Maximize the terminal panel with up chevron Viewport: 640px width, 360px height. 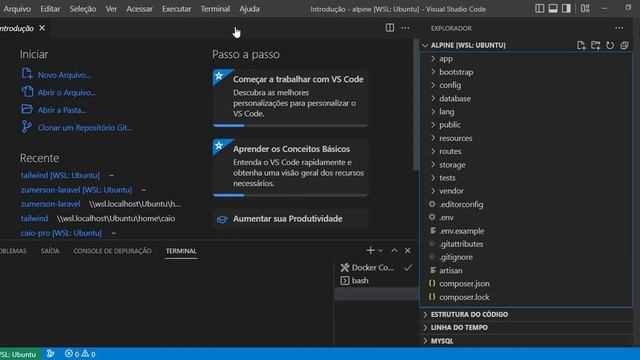point(394,251)
